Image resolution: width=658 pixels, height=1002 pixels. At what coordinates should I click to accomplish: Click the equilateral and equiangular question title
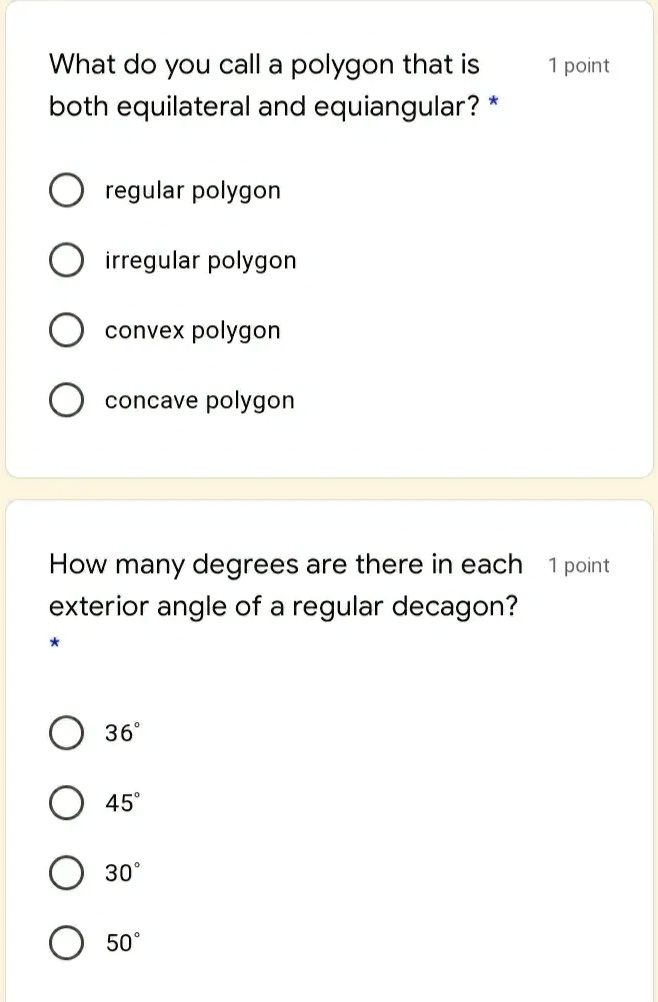coord(265,85)
